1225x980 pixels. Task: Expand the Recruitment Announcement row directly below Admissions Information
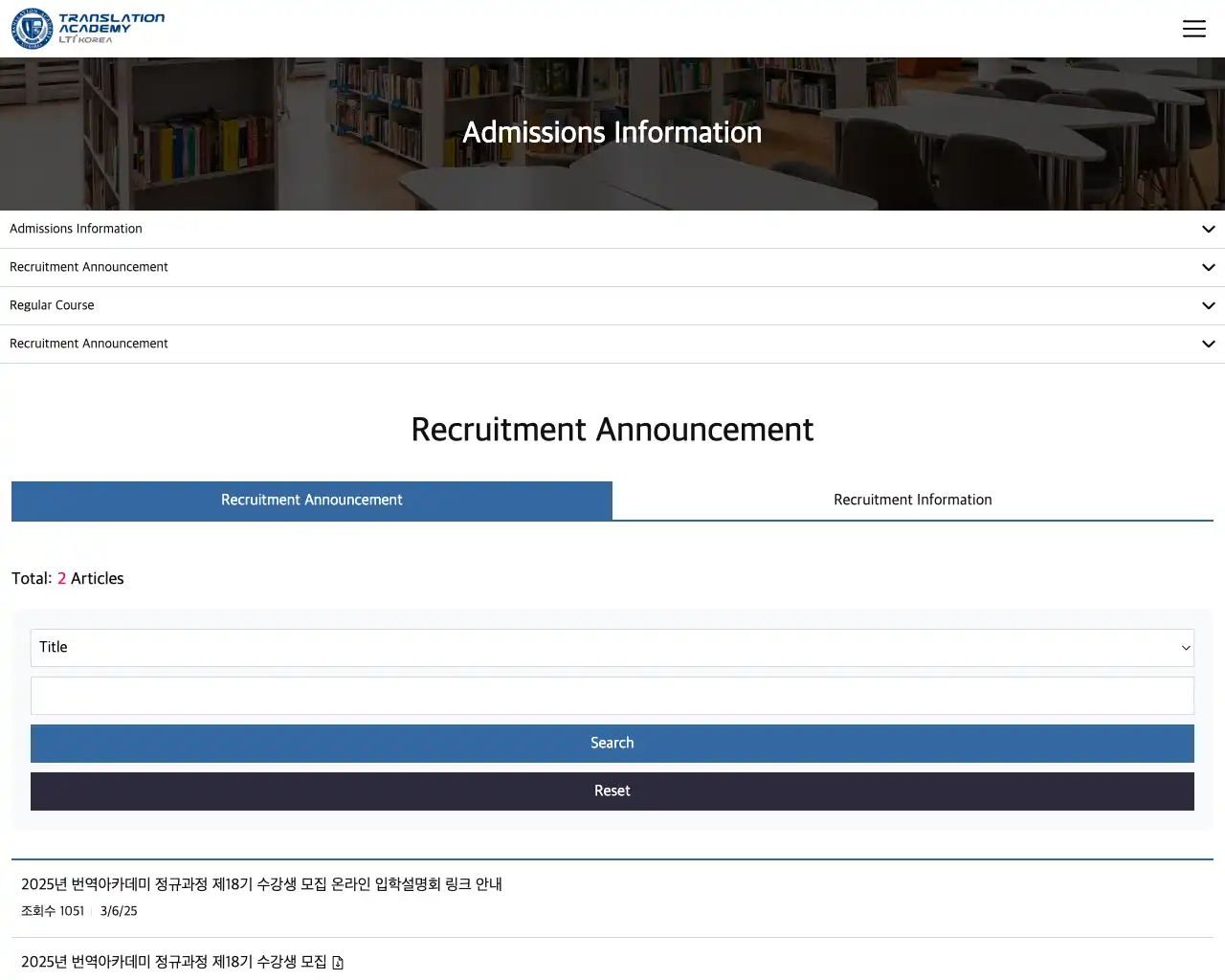click(89, 267)
